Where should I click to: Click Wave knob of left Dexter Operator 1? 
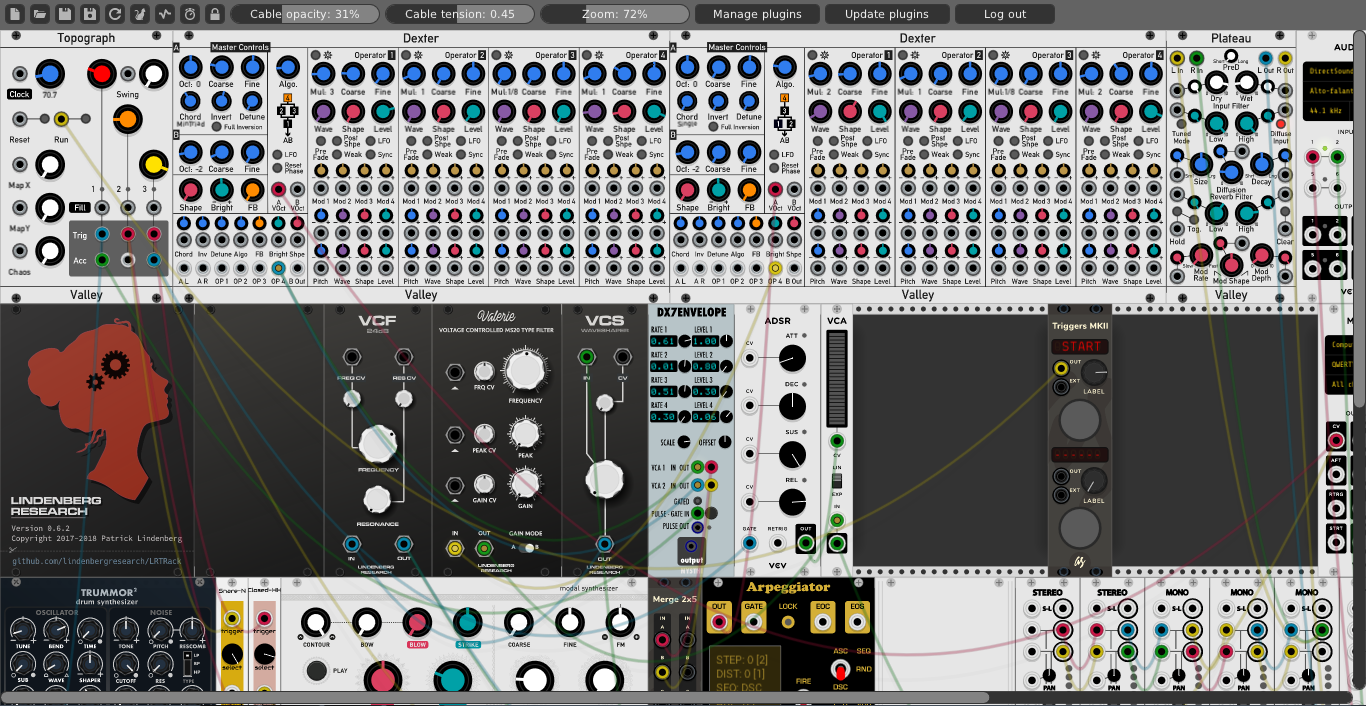[322, 111]
